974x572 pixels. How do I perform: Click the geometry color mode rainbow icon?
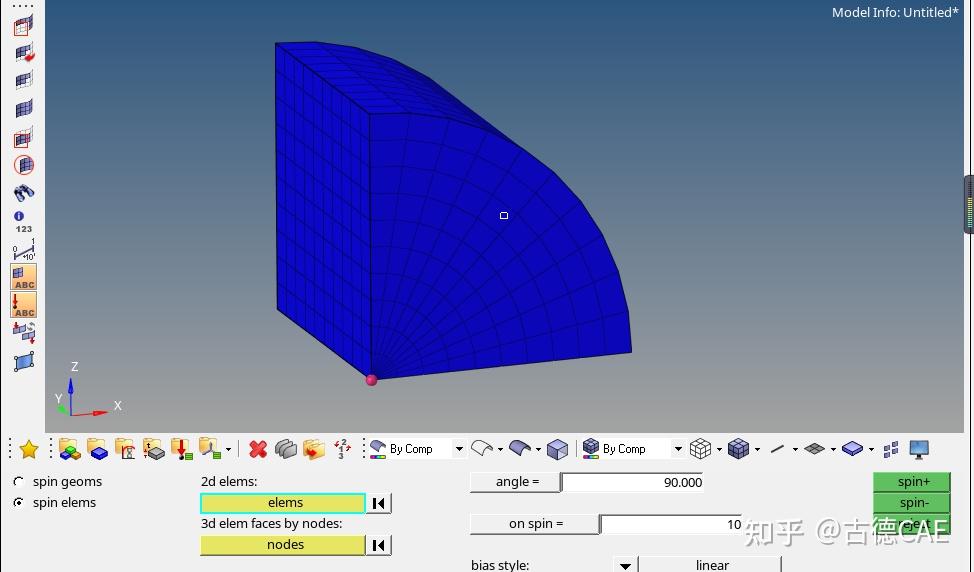click(378, 449)
